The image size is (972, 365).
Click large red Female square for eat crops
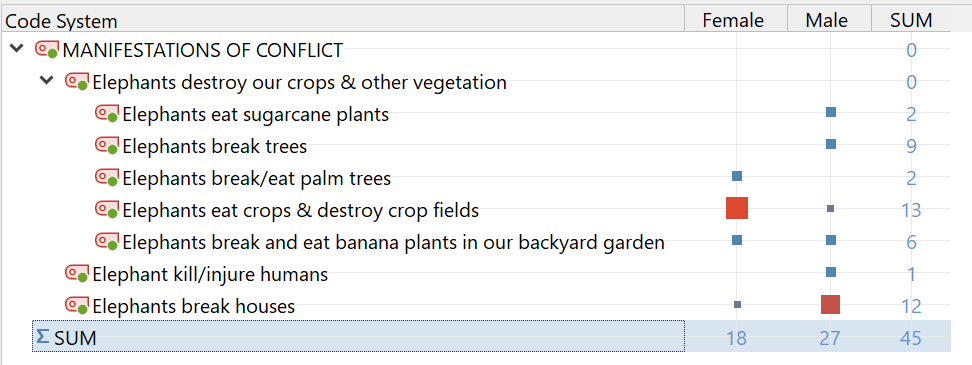coord(737,208)
